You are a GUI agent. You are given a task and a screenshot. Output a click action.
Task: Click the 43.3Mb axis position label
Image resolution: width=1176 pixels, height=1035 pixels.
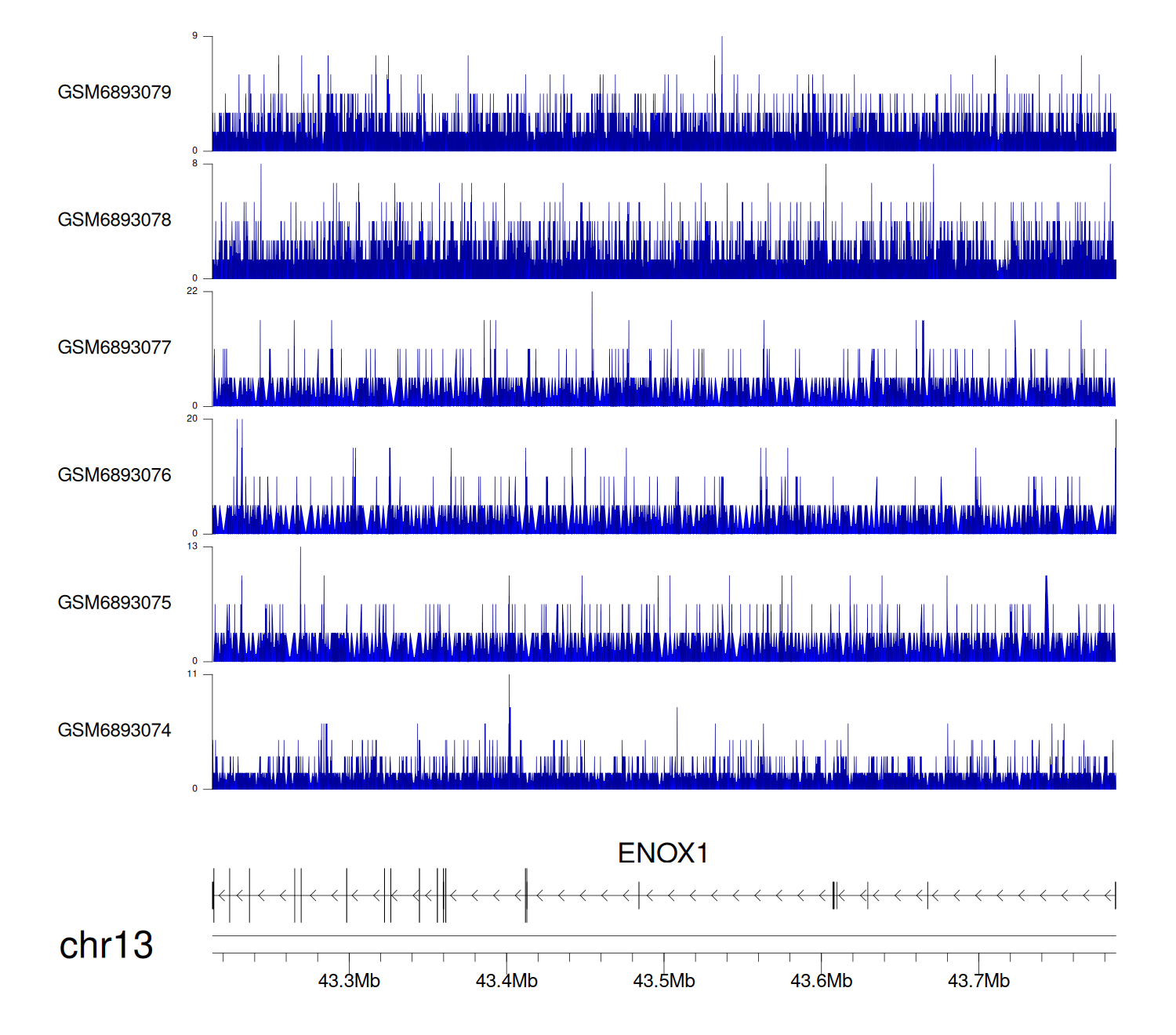349,981
